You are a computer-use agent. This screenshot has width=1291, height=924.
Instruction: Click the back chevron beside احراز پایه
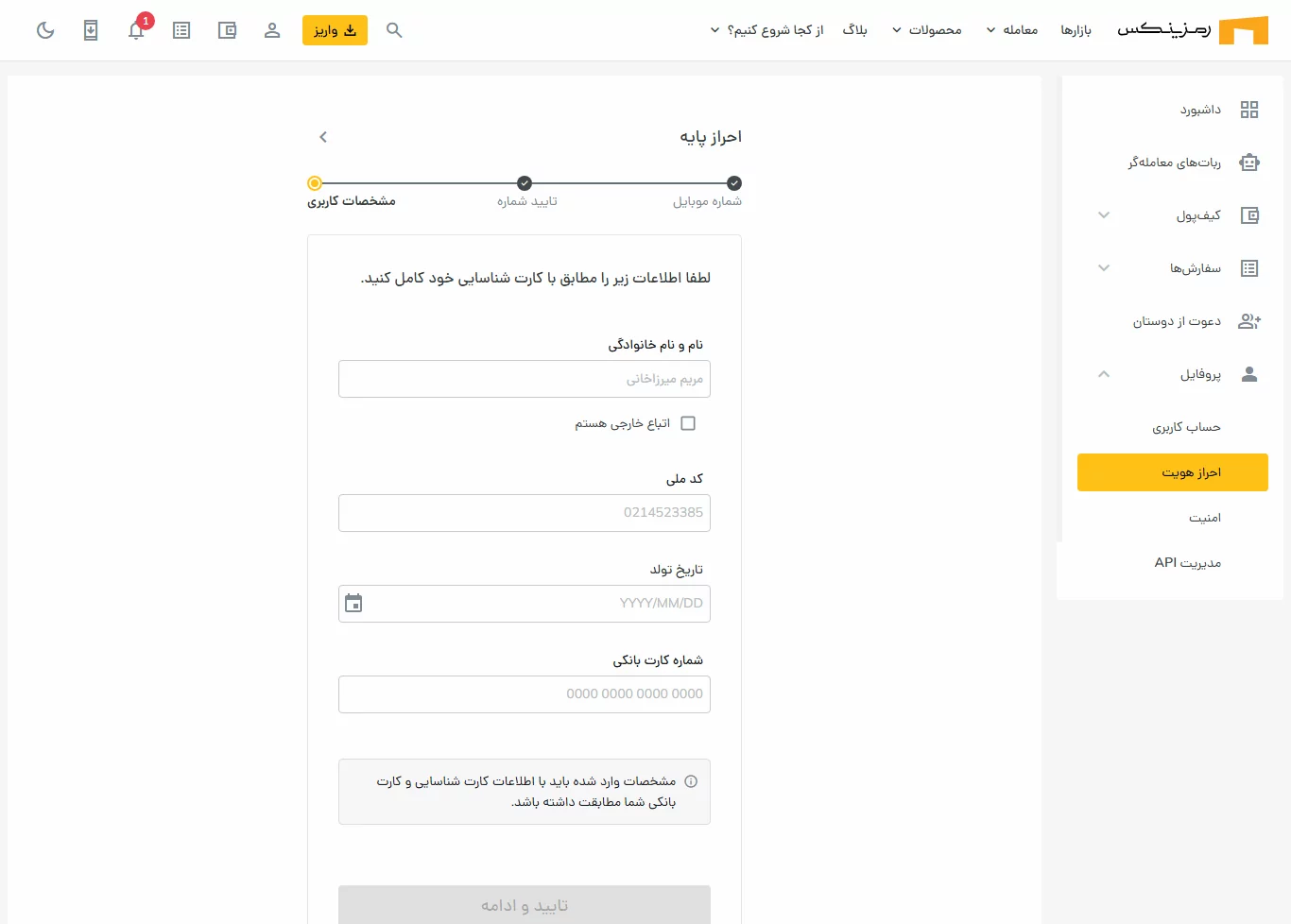[323, 137]
